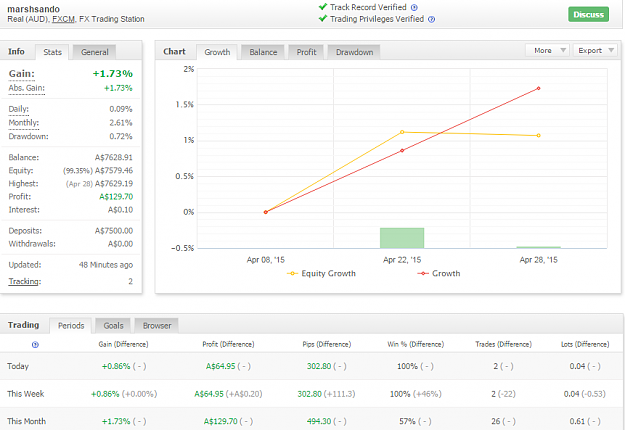Click the +1.73% Gain value
Screen dimensions: 625x430
pyautogui.click(x=113, y=74)
